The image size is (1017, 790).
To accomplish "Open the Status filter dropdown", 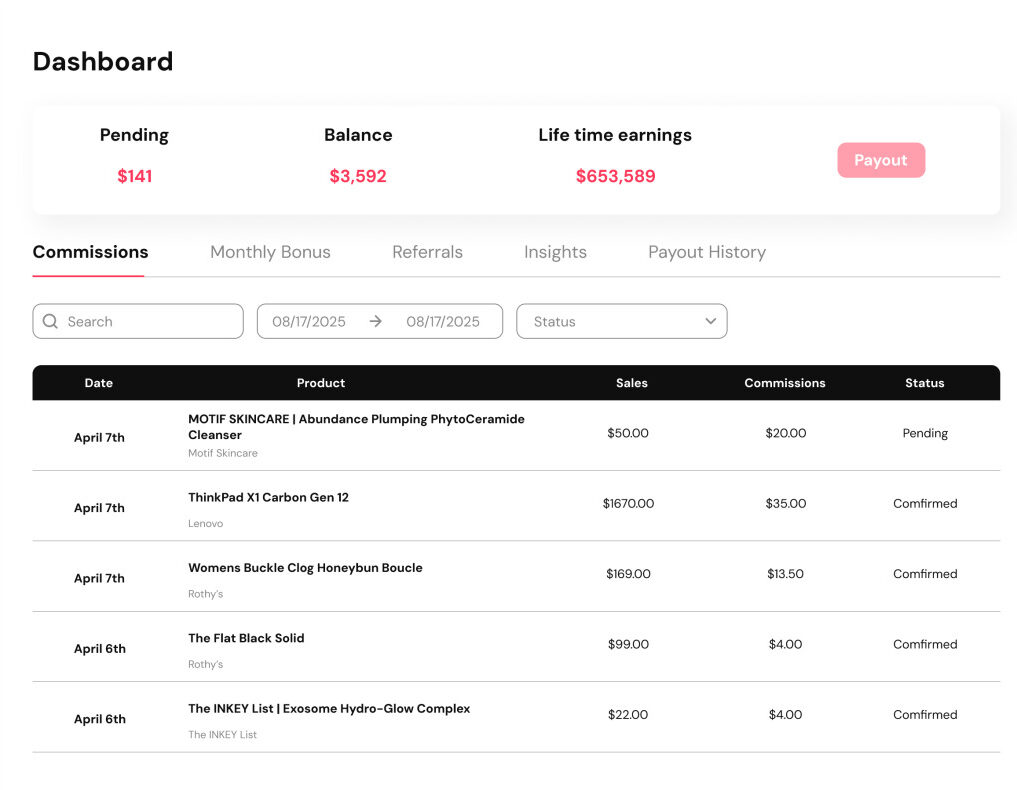I will [x=620, y=321].
